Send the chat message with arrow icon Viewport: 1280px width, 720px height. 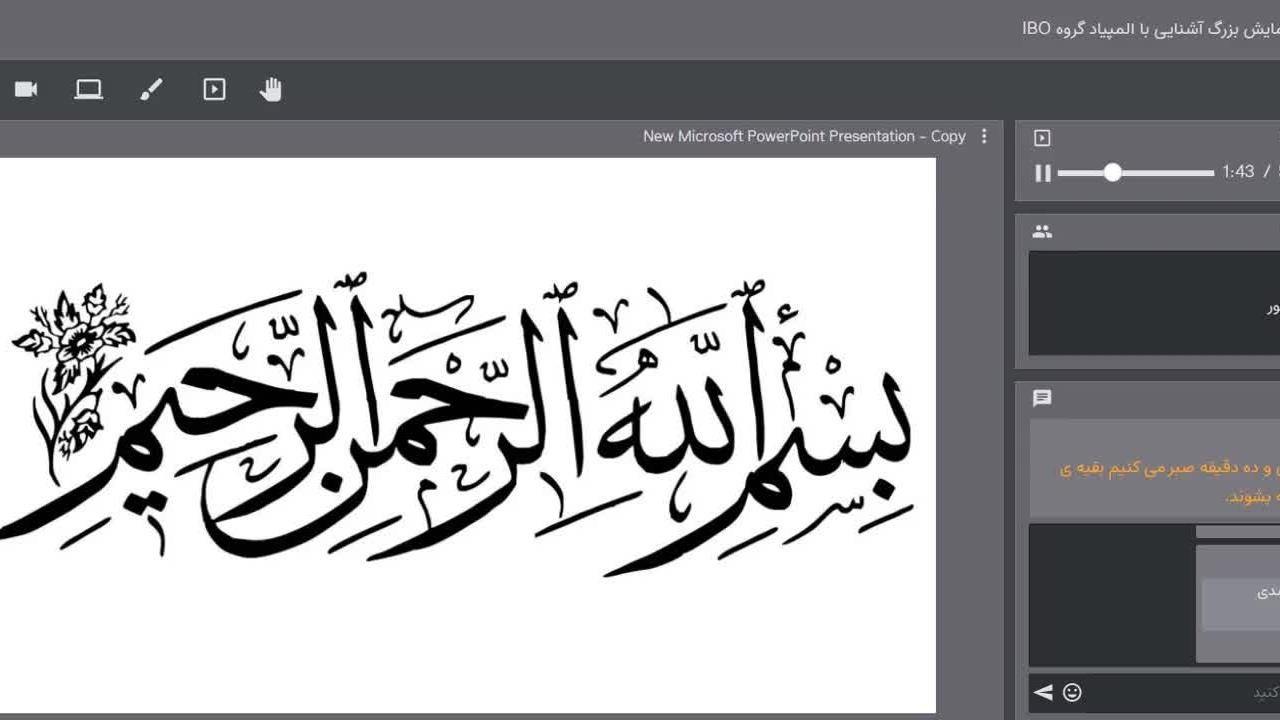click(x=1043, y=692)
